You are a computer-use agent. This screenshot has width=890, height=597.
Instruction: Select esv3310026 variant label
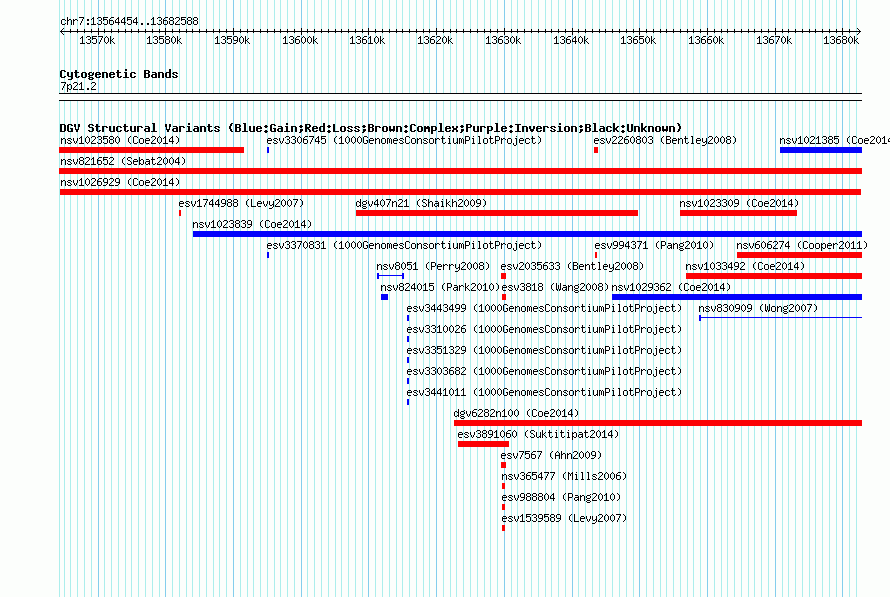point(544,329)
